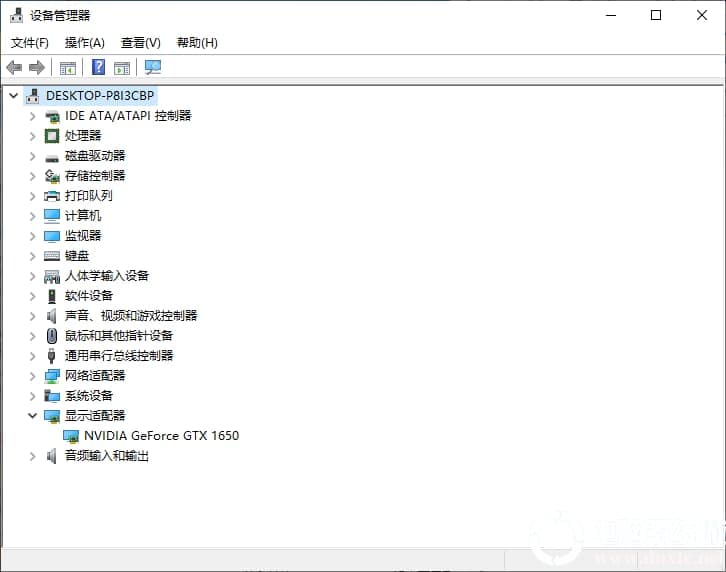This screenshot has width=726, height=572.
Task: Expand the 计算机 node arrow
Action: click(32, 216)
